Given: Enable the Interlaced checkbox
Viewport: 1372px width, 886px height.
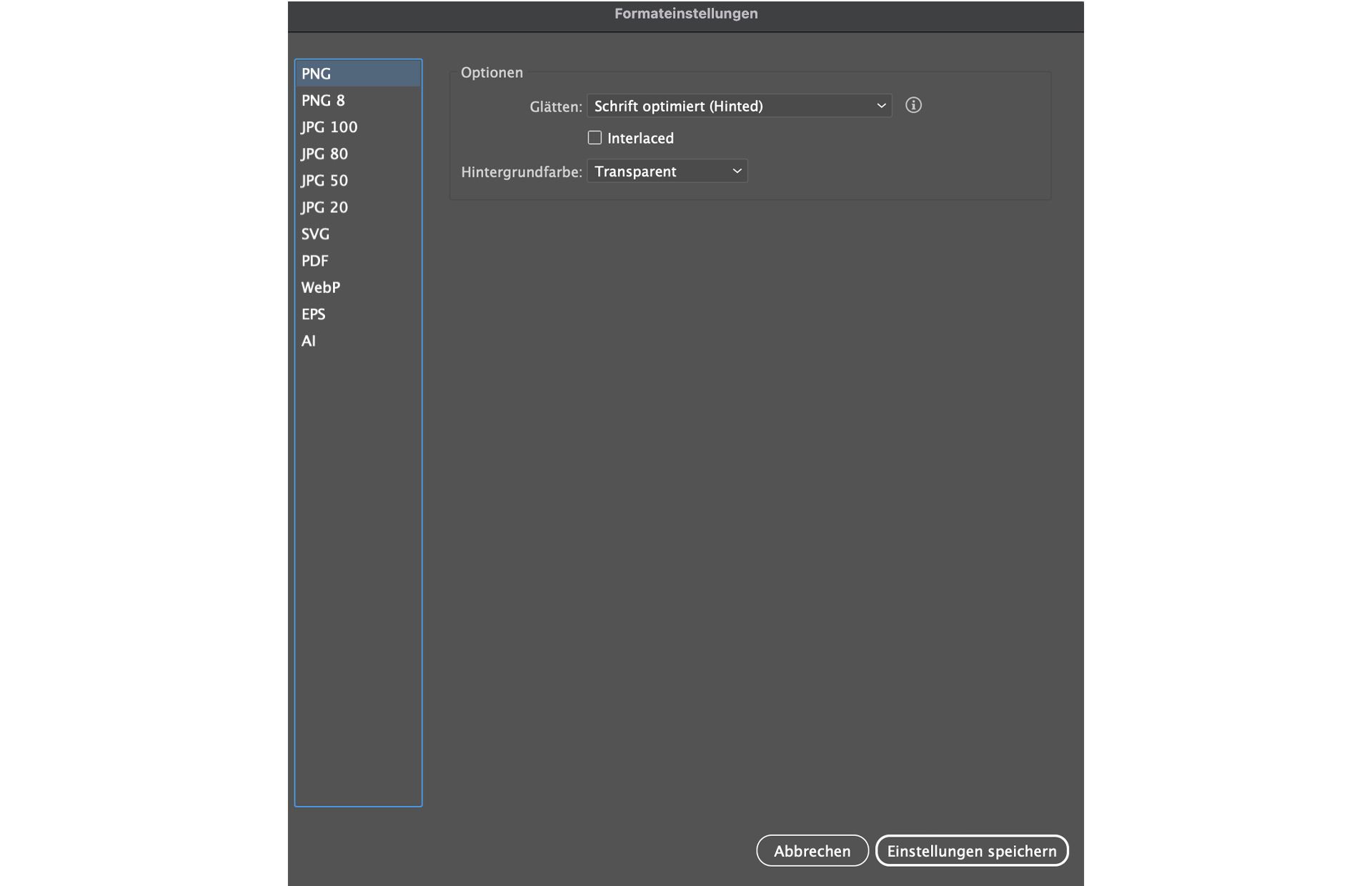Looking at the screenshot, I should click(595, 138).
